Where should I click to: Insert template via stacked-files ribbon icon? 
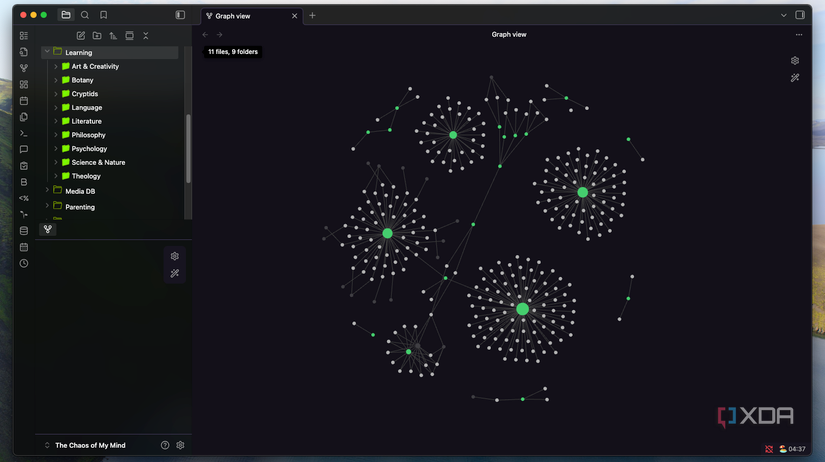[x=24, y=117]
